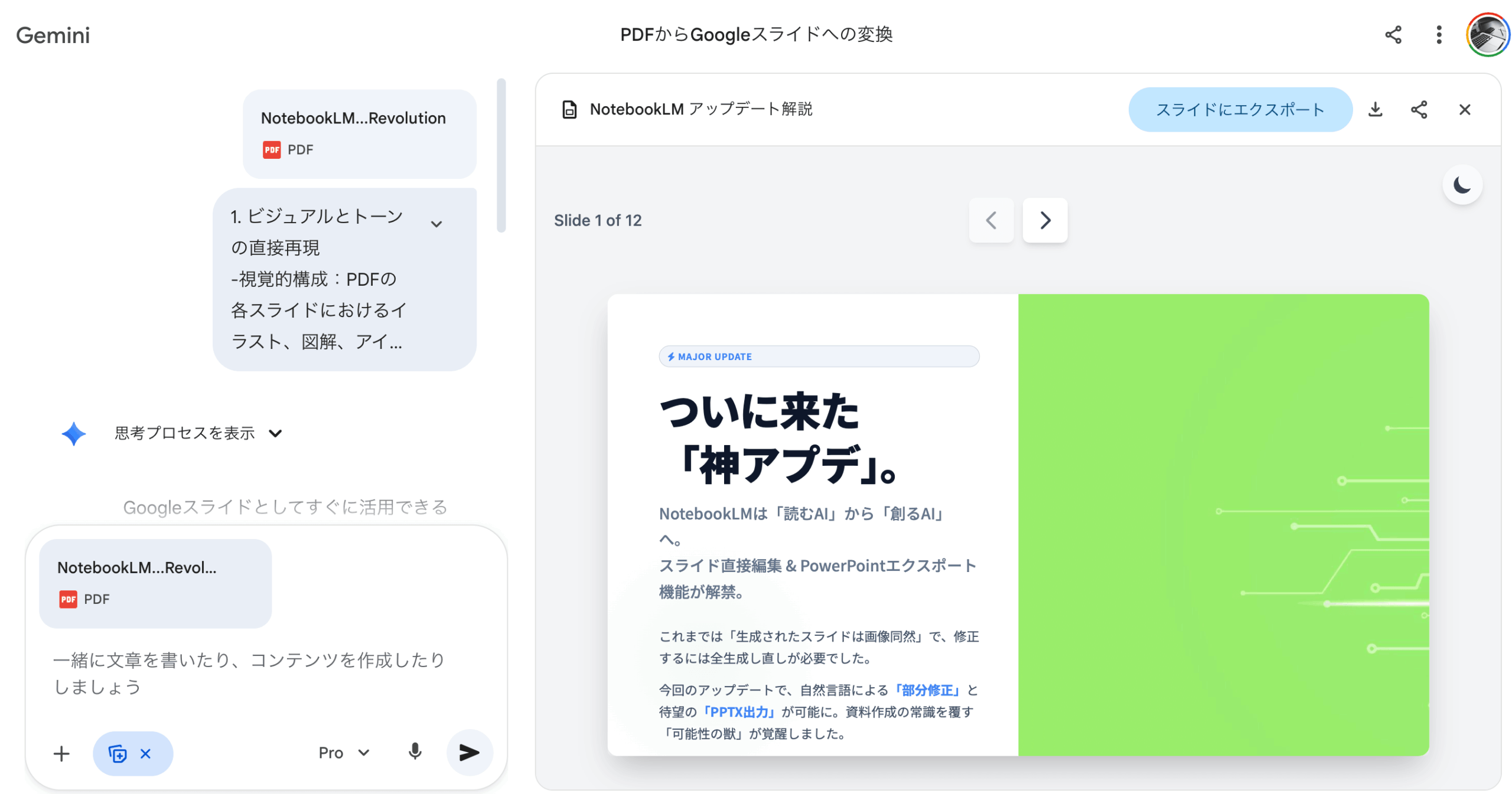Click the chat scrollbar
1512x794 pixels.
pyautogui.click(x=501, y=156)
